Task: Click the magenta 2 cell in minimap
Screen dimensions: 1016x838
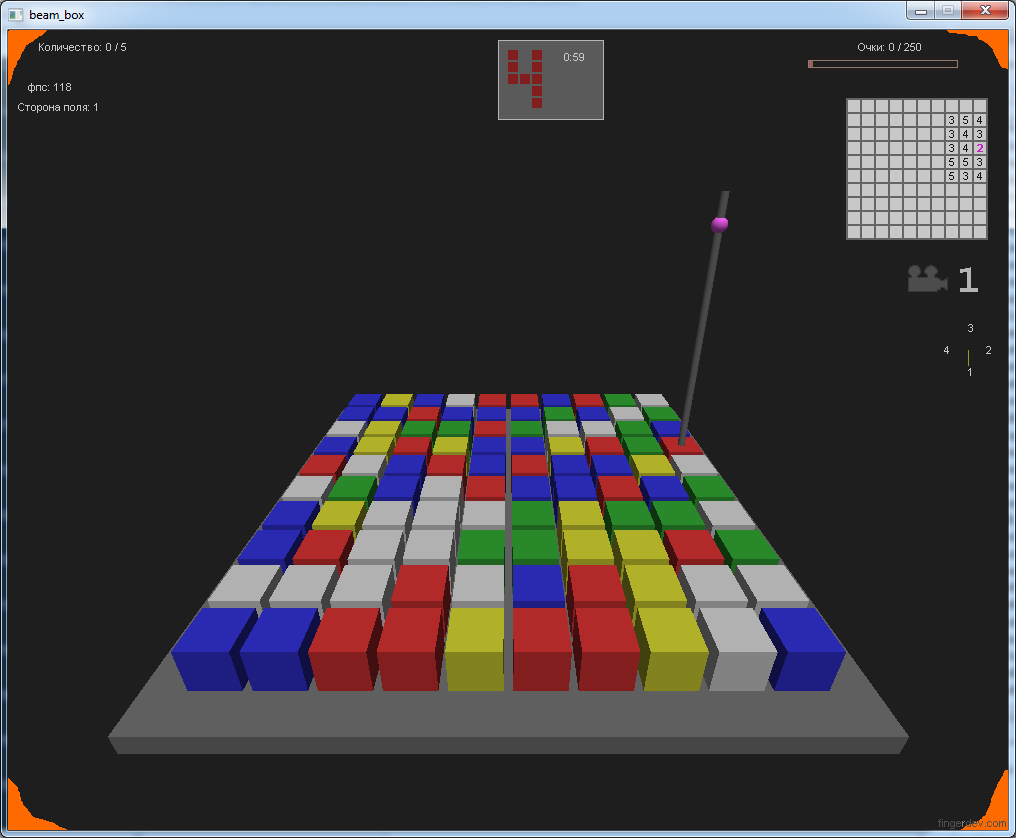Action: pos(979,148)
